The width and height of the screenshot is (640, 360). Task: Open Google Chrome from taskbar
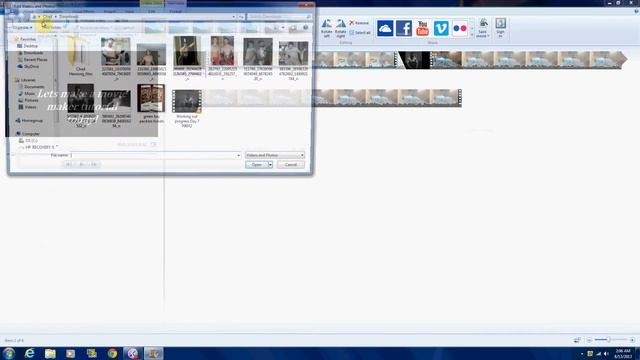coord(112,353)
